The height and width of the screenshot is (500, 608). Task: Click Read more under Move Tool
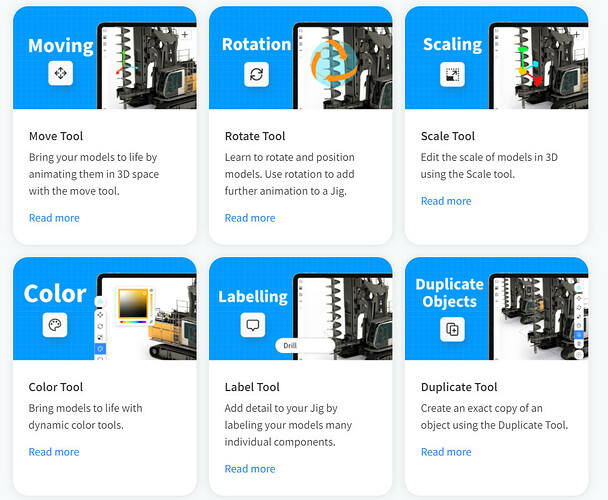click(x=54, y=218)
